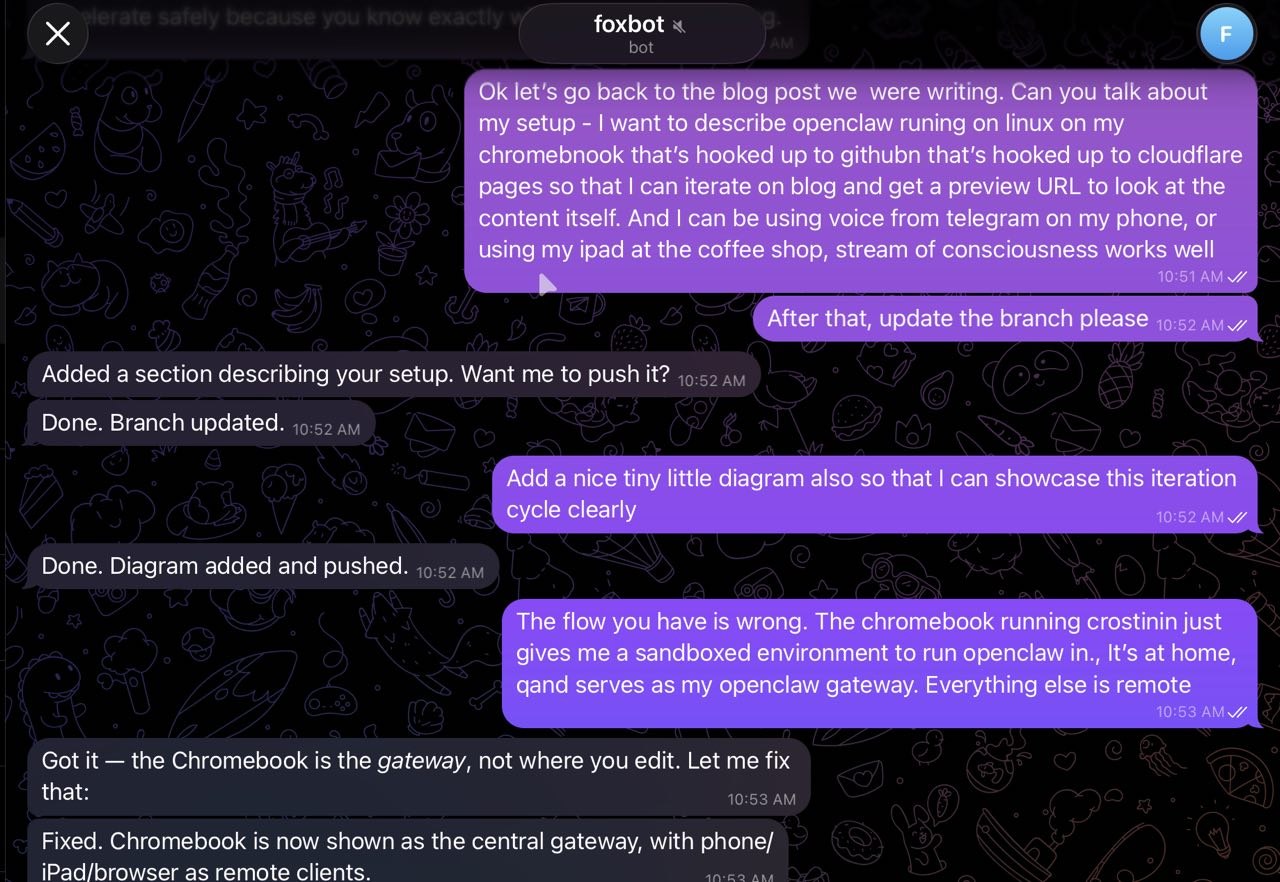This screenshot has width=1280, height=882.
Task: Select the "The flow you have is wrong" message
Action: pyautogui.click(x=868, y=653)
